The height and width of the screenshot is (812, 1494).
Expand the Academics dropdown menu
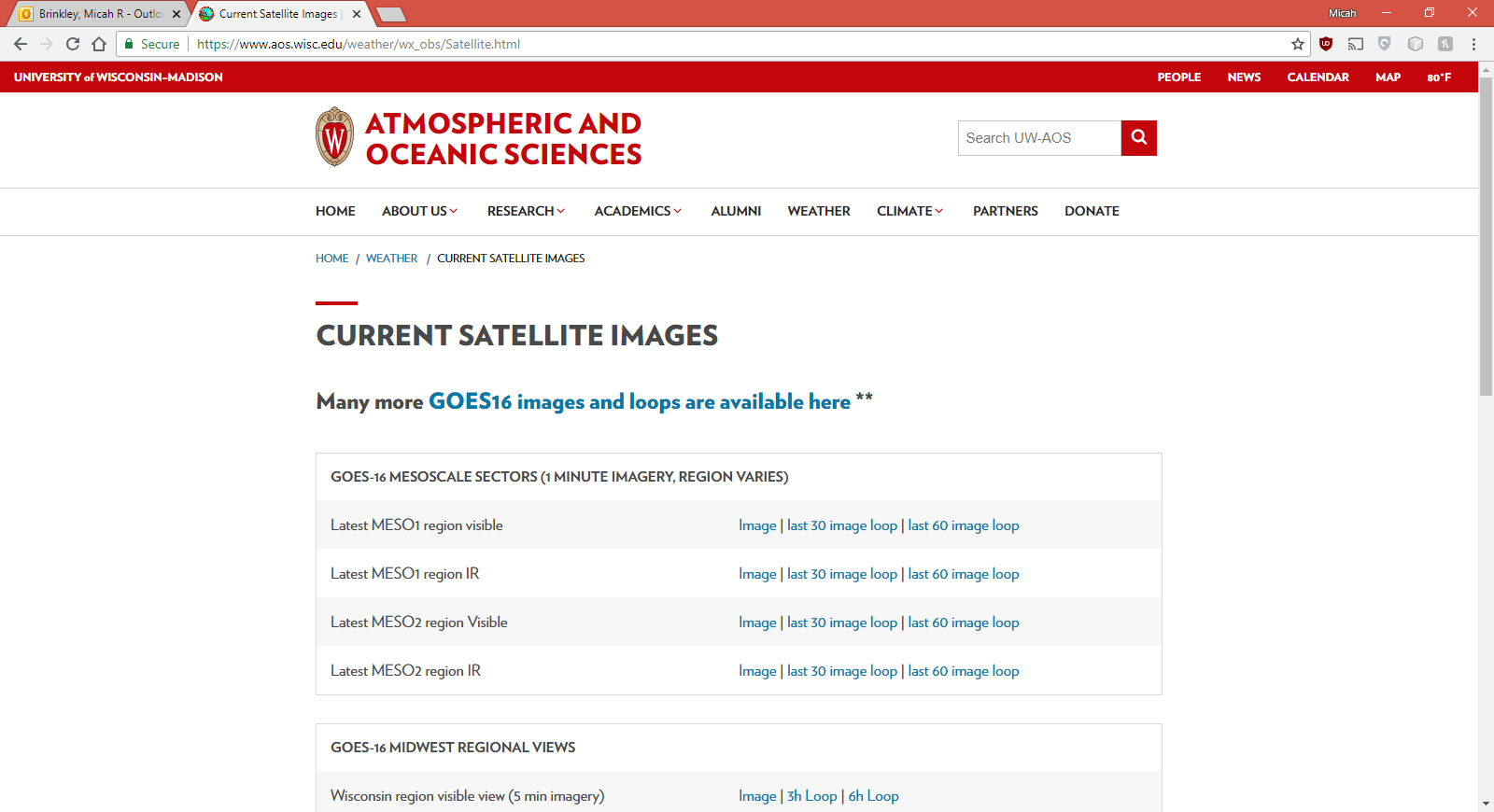pyautogui.click(x=638, y=211)
